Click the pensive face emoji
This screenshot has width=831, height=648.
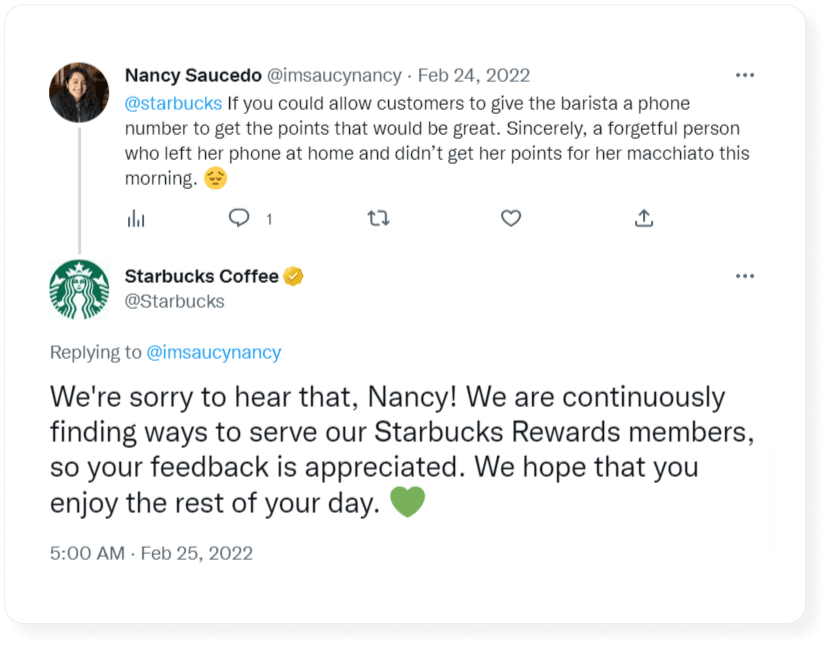click(x=216, y=179)
